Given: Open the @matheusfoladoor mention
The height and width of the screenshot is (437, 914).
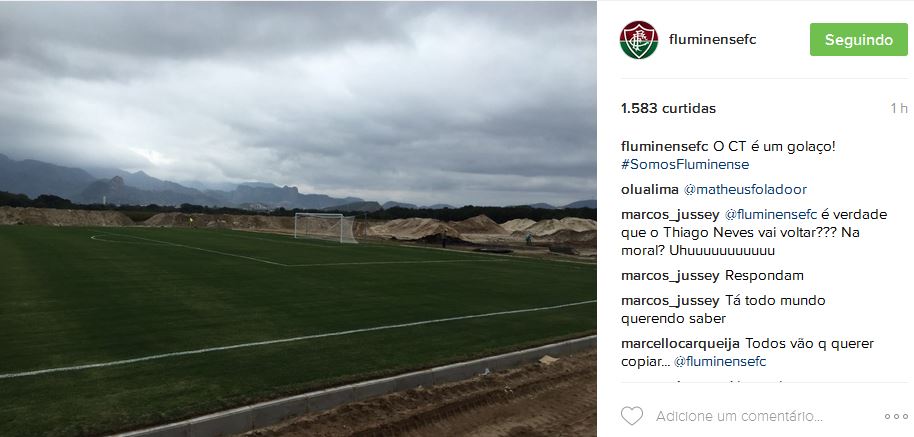Looking at the screenshot, I should (x=745, y=189).
